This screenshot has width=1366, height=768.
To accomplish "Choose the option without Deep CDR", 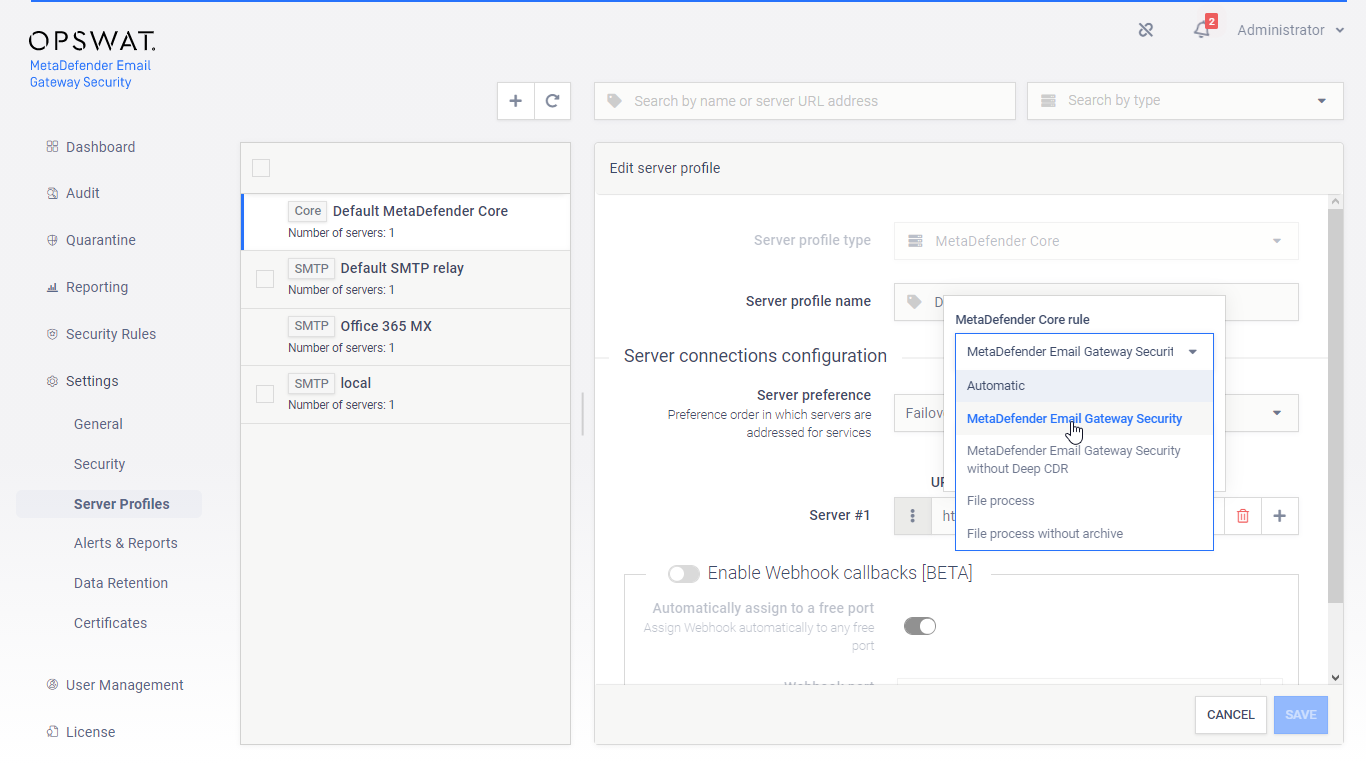I will [1084, 460].
